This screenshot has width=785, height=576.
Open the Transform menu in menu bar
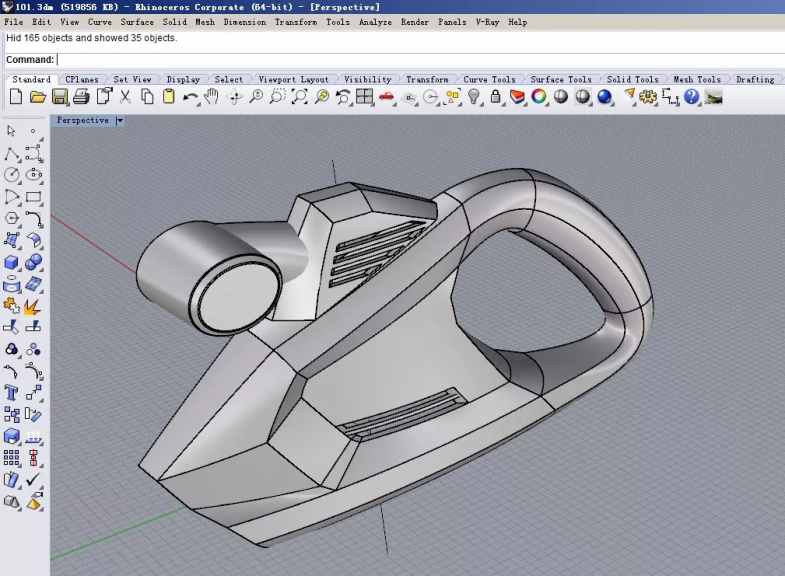point(296,22)
